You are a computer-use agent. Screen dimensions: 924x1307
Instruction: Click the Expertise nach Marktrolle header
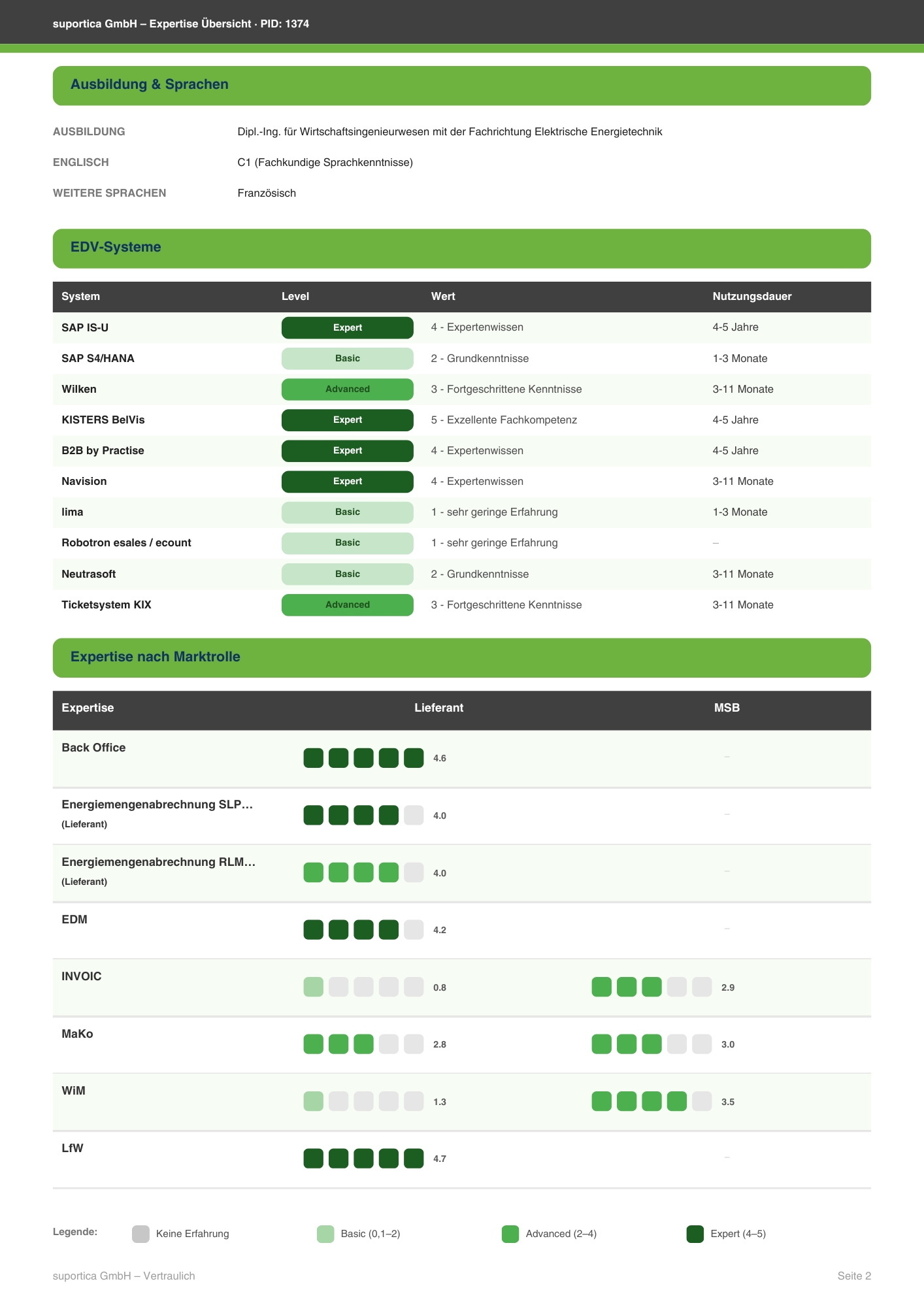(x=461, y=657)
